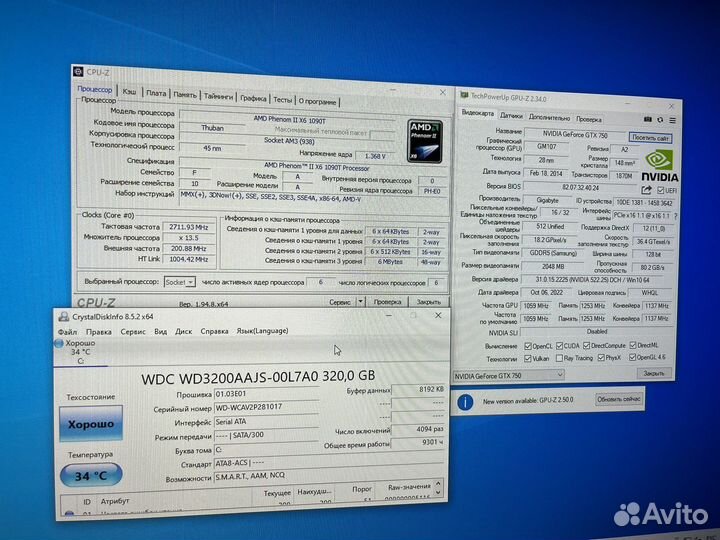Click the blue info icon in update notification
Viewport: 720px width, 540px height.
467,400
